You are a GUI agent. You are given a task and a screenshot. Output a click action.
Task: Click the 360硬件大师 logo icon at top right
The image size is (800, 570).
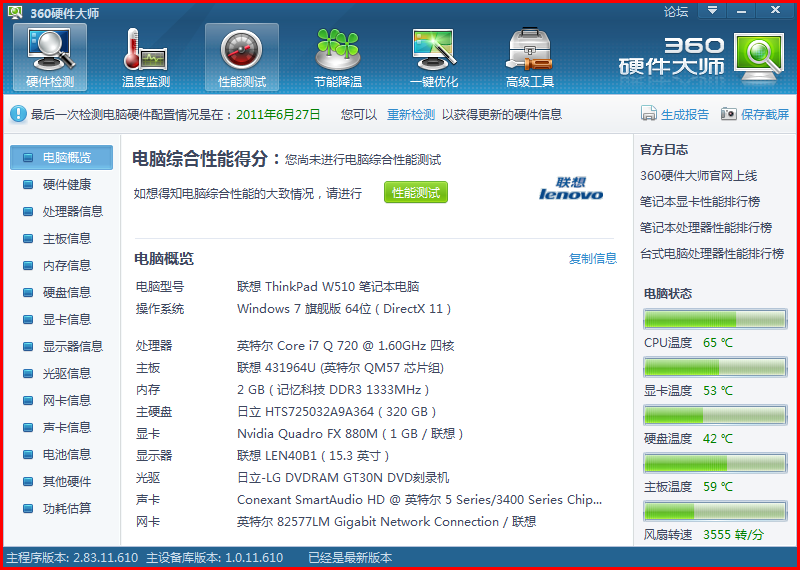click(759, 58)
